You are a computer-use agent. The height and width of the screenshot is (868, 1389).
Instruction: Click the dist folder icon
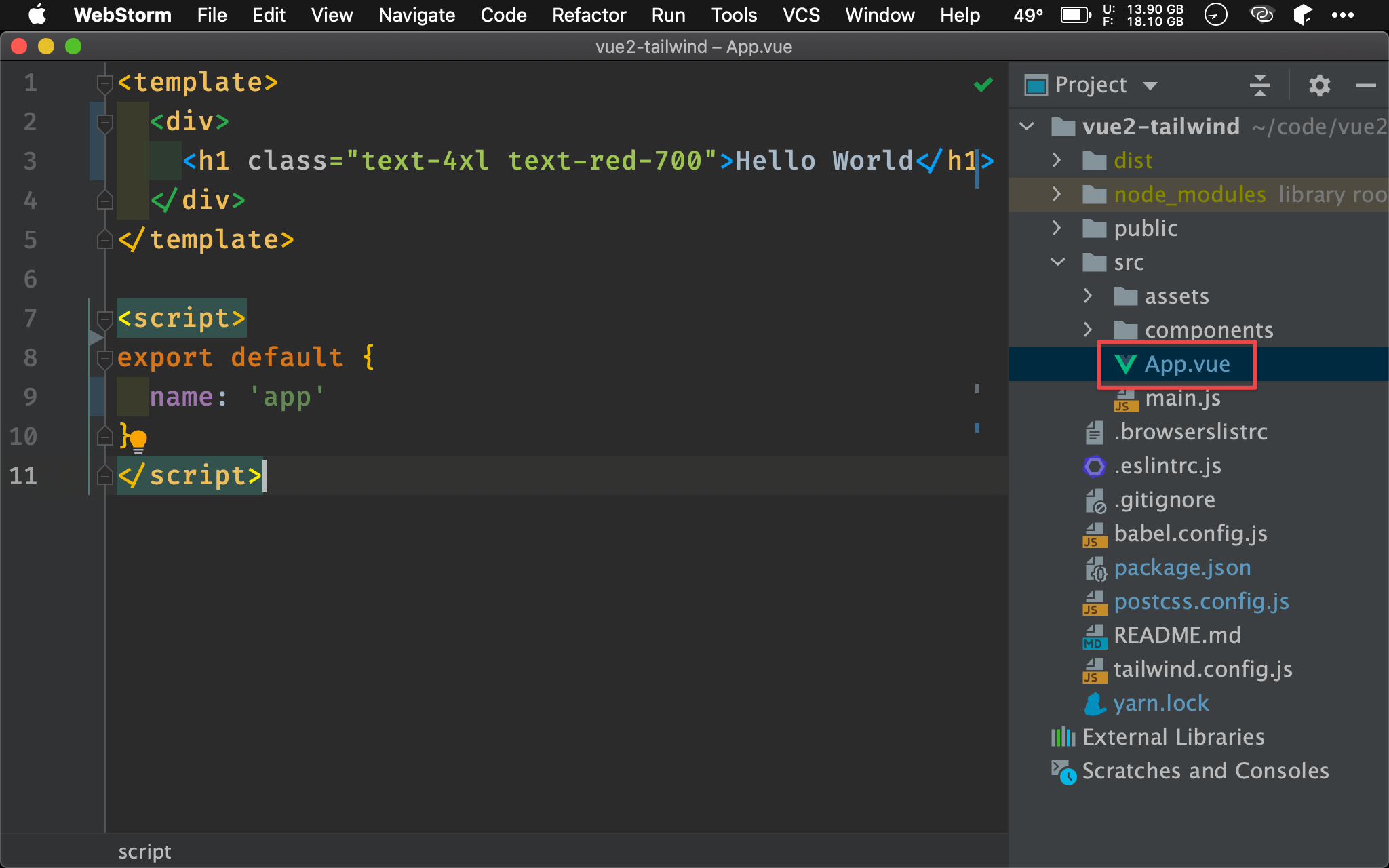click(x=1094, y=161)
